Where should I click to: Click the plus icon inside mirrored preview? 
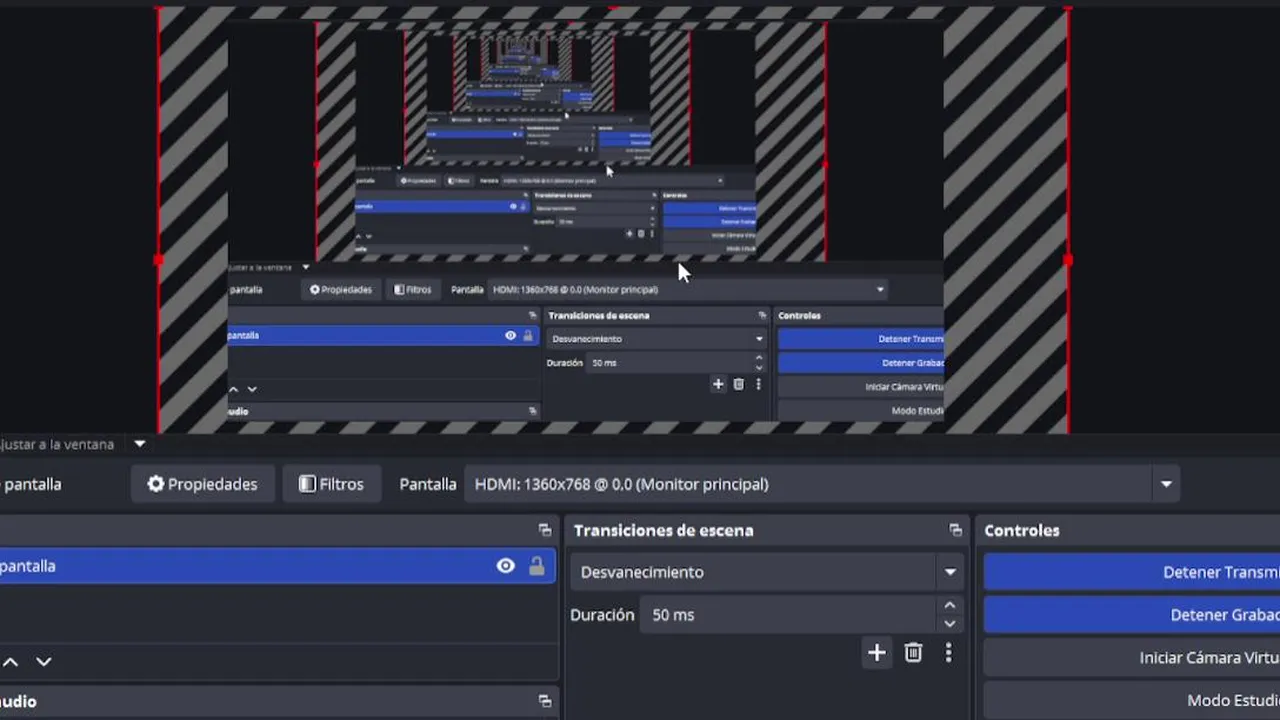point(718,384)
